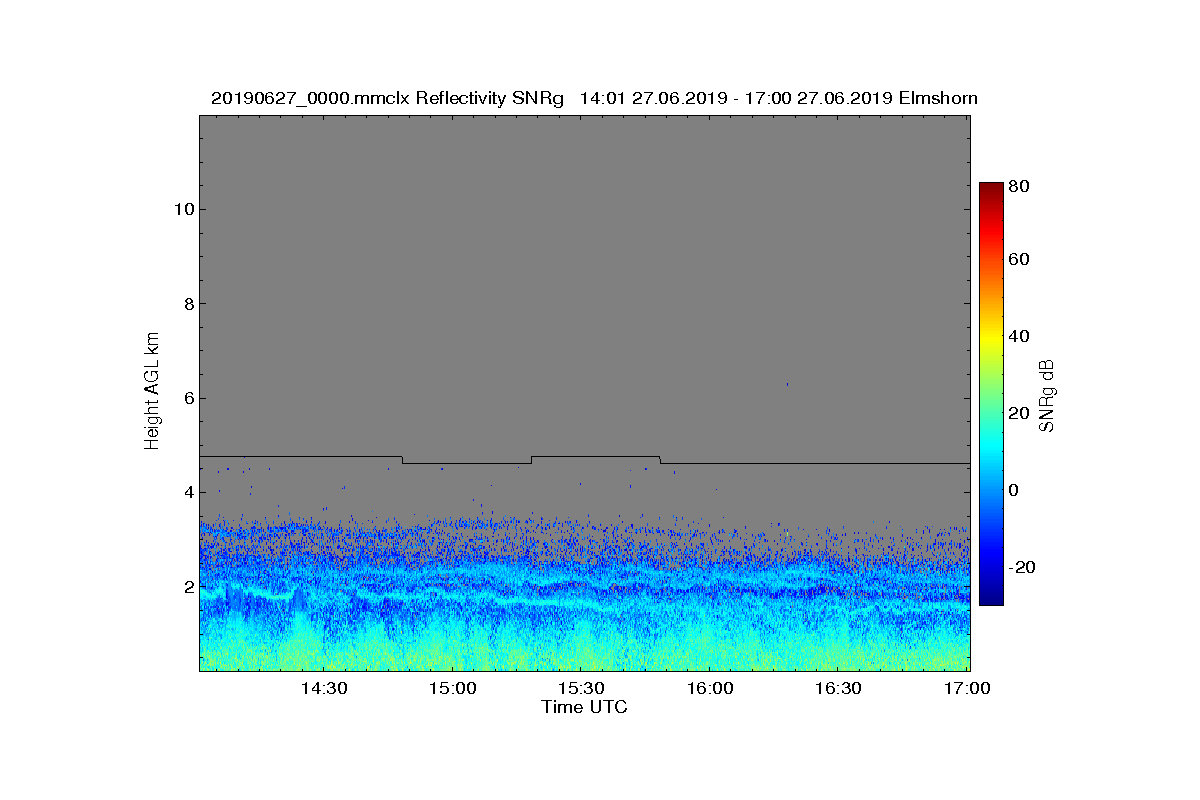Click the height axis value 8
Image resolution: width=1200 pixels, height=800 pixels.
point(188,304)
